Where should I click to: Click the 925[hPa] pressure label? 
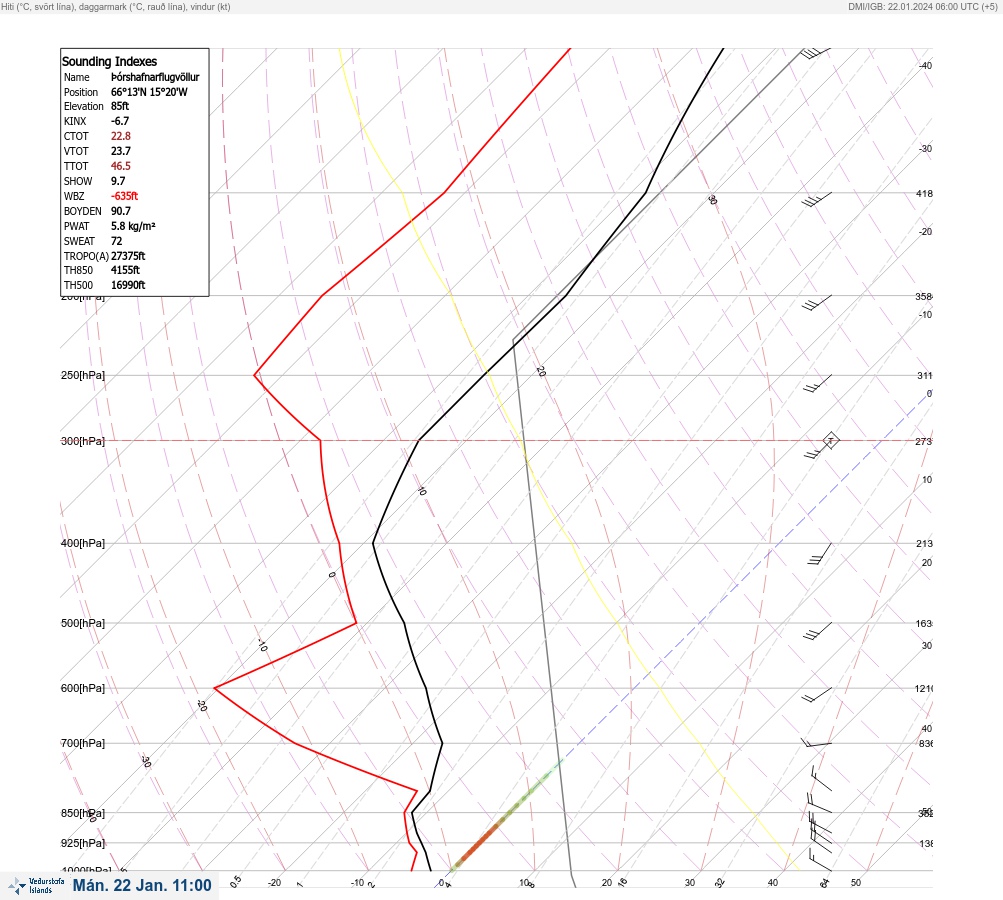(x=83, y=843)
